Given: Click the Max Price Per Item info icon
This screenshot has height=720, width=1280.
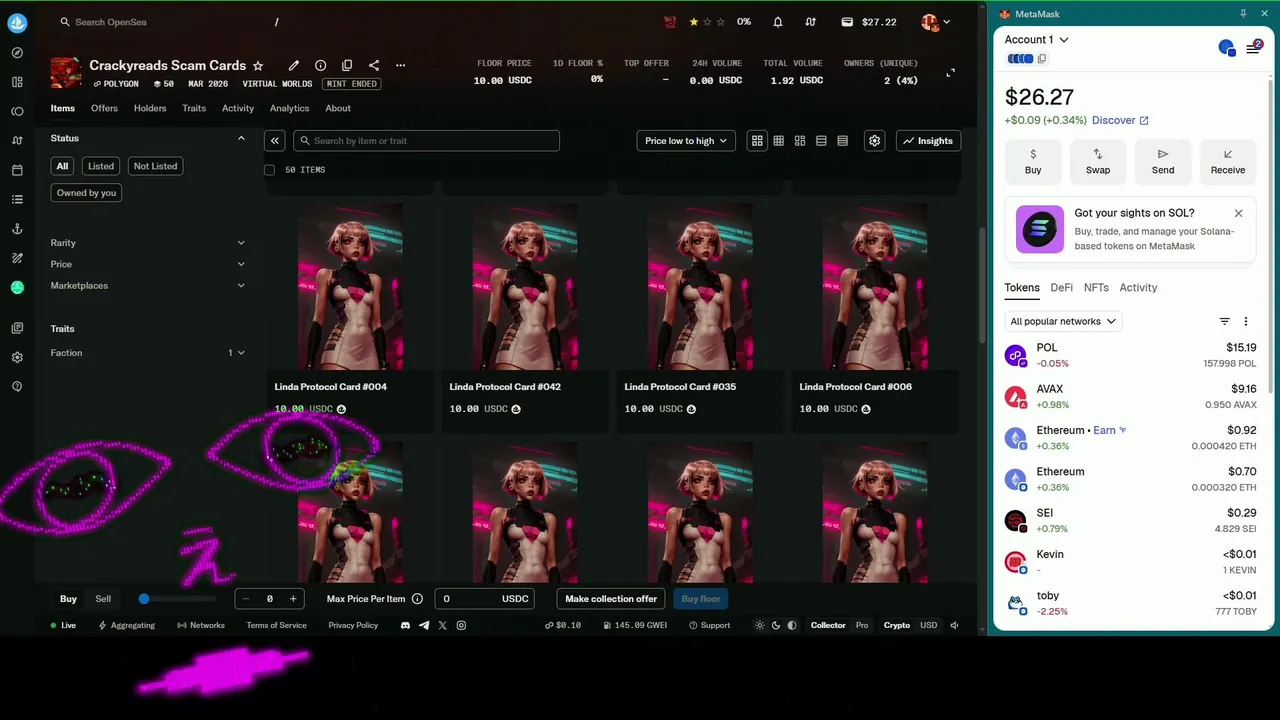Looking at the screenshot, I should tap(417, 599).
